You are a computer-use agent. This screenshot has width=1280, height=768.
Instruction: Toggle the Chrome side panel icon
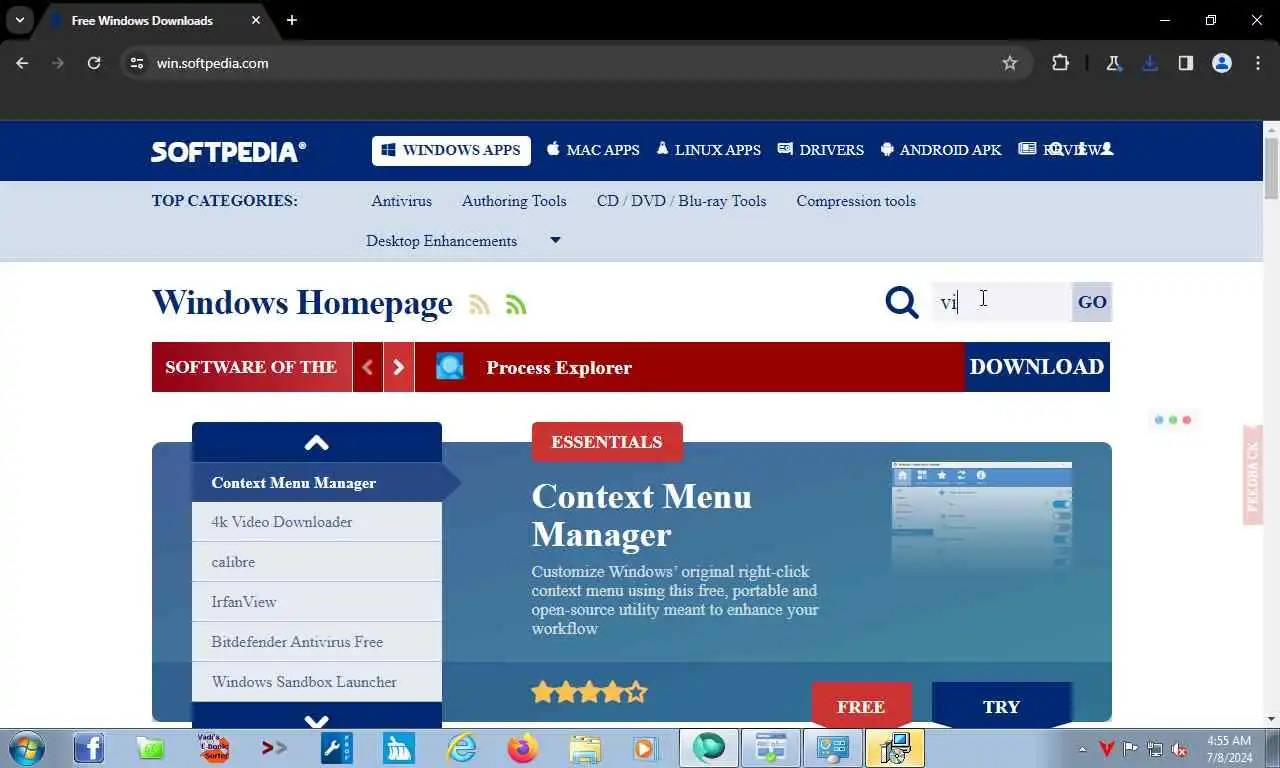1185,63
